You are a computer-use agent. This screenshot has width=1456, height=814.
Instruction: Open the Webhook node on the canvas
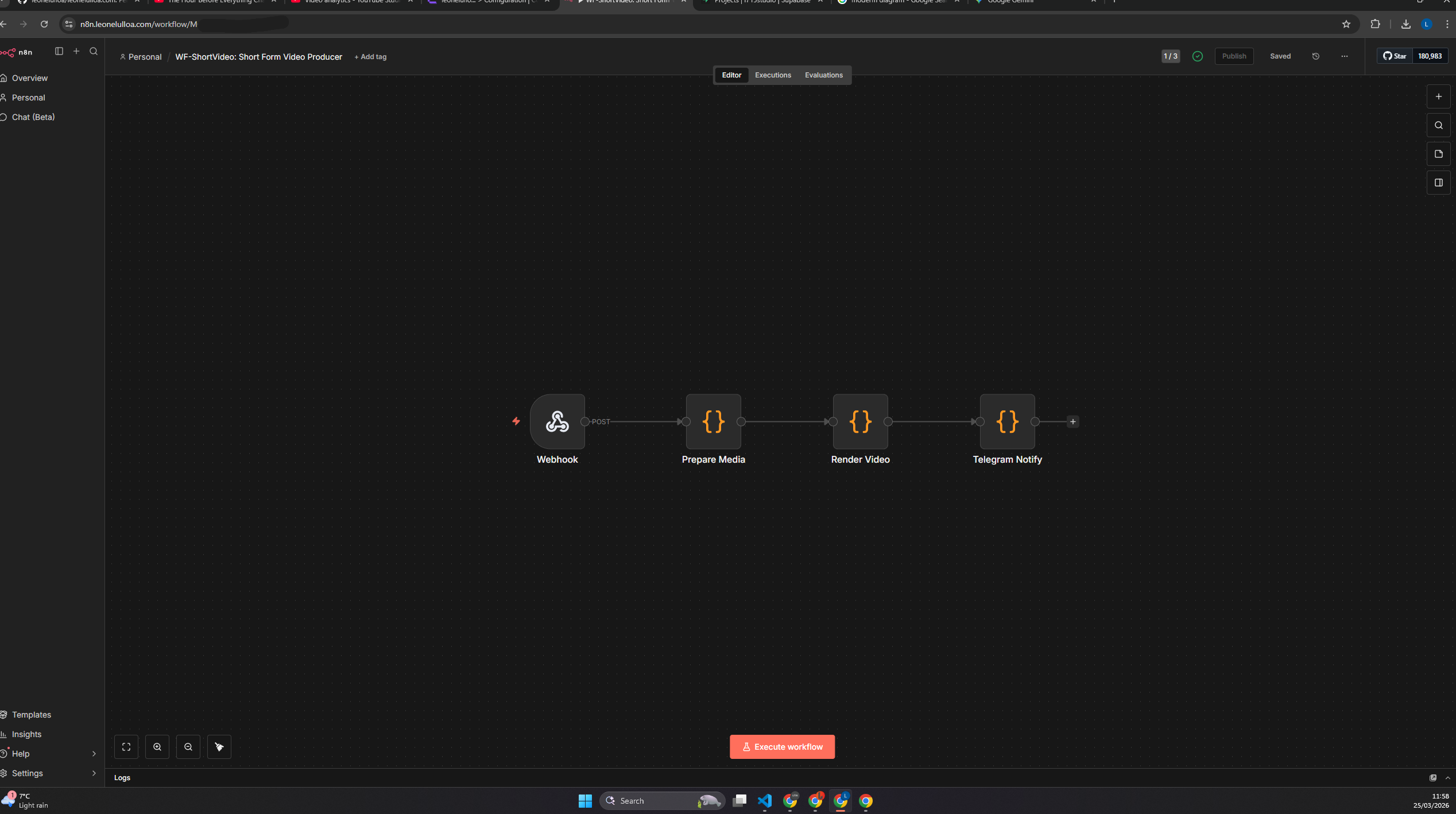[x=557, y=421]
